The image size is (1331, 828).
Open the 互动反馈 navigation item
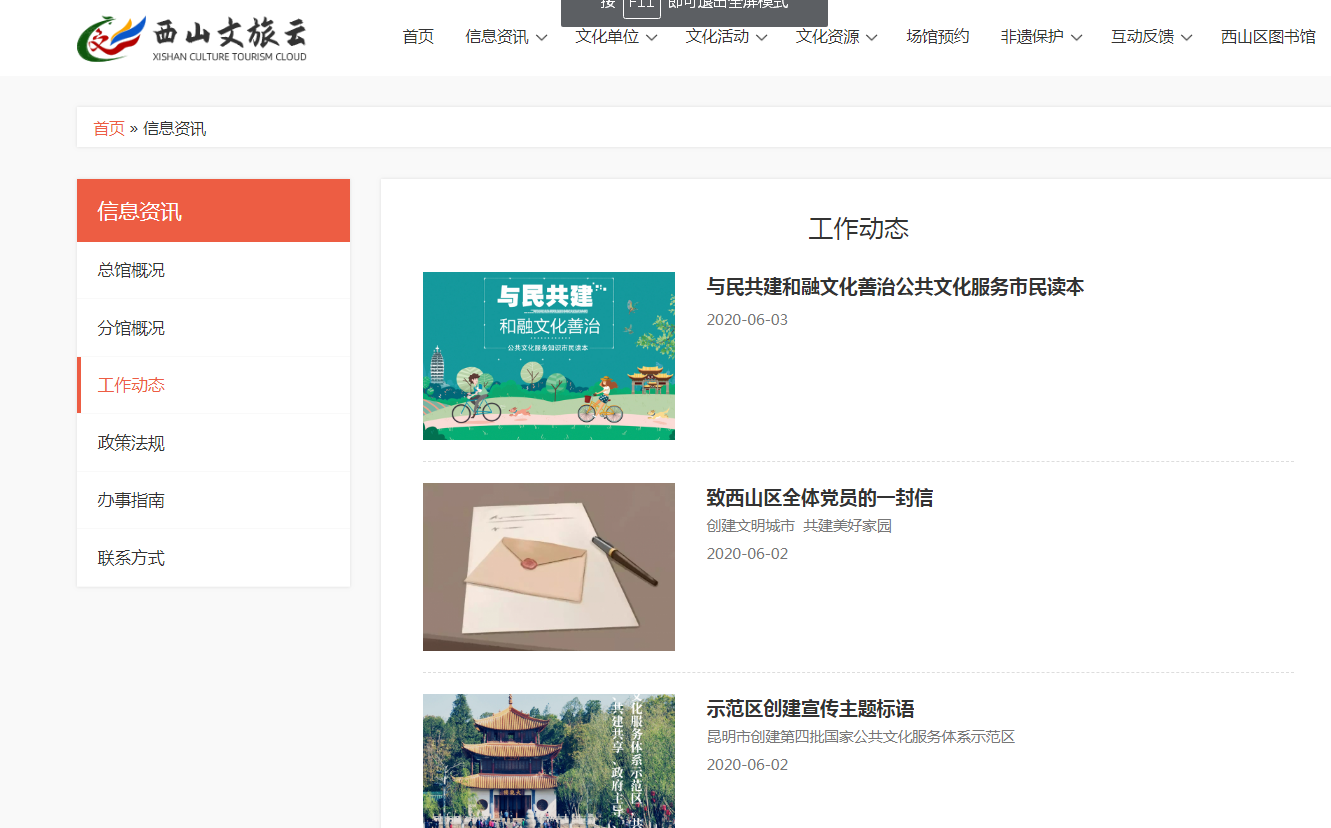(1142, 37)
